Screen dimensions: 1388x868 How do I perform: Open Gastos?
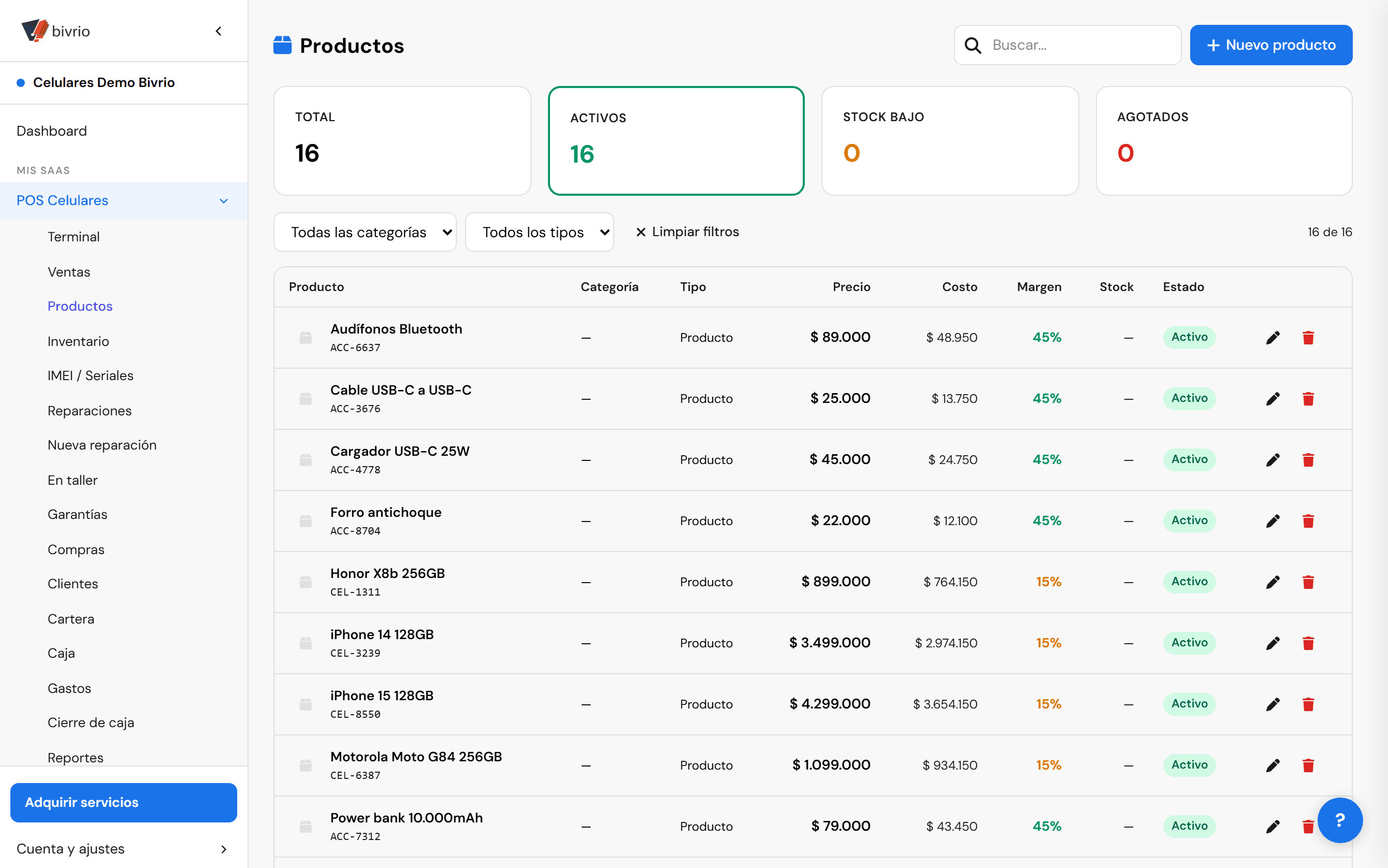(x=69, y=688)
